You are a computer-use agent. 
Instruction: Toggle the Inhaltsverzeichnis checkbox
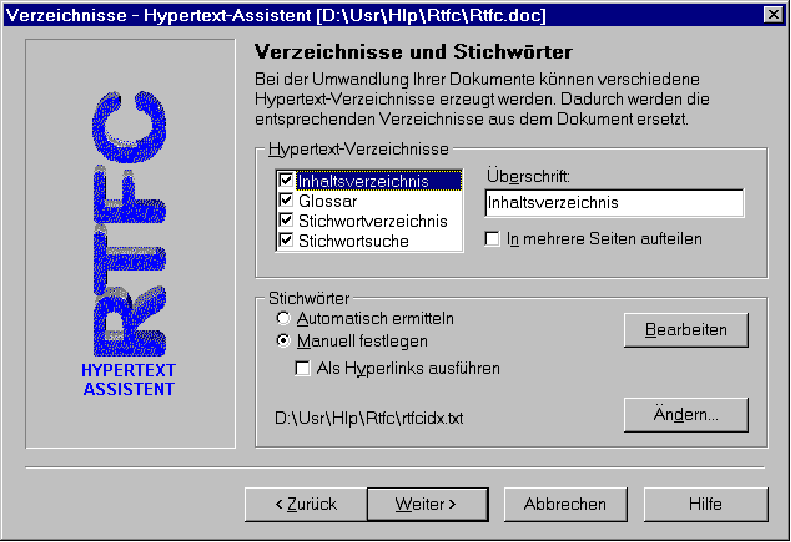pyautogui.click(x=287, y=181)
